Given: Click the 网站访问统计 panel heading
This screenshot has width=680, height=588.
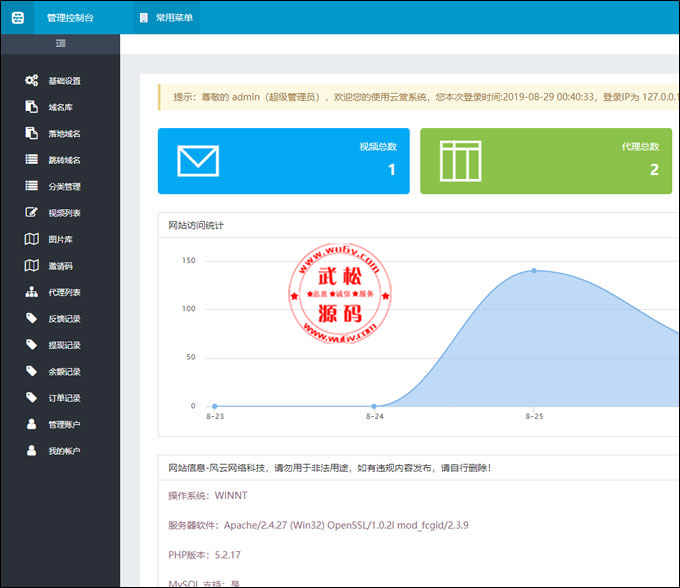Looking at the screenshot, I should [196, 225].
